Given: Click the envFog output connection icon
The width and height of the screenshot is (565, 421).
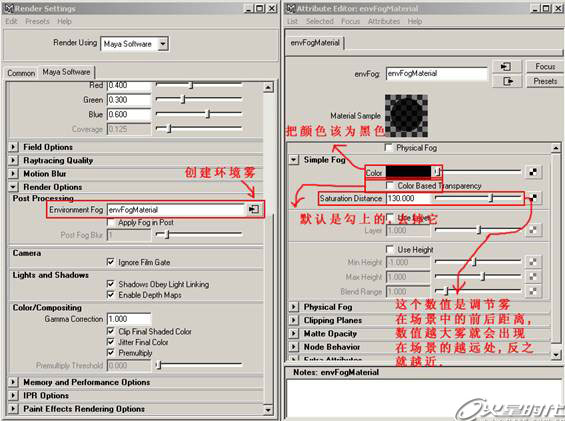Looking at the screenshot, I should (508, 81).
